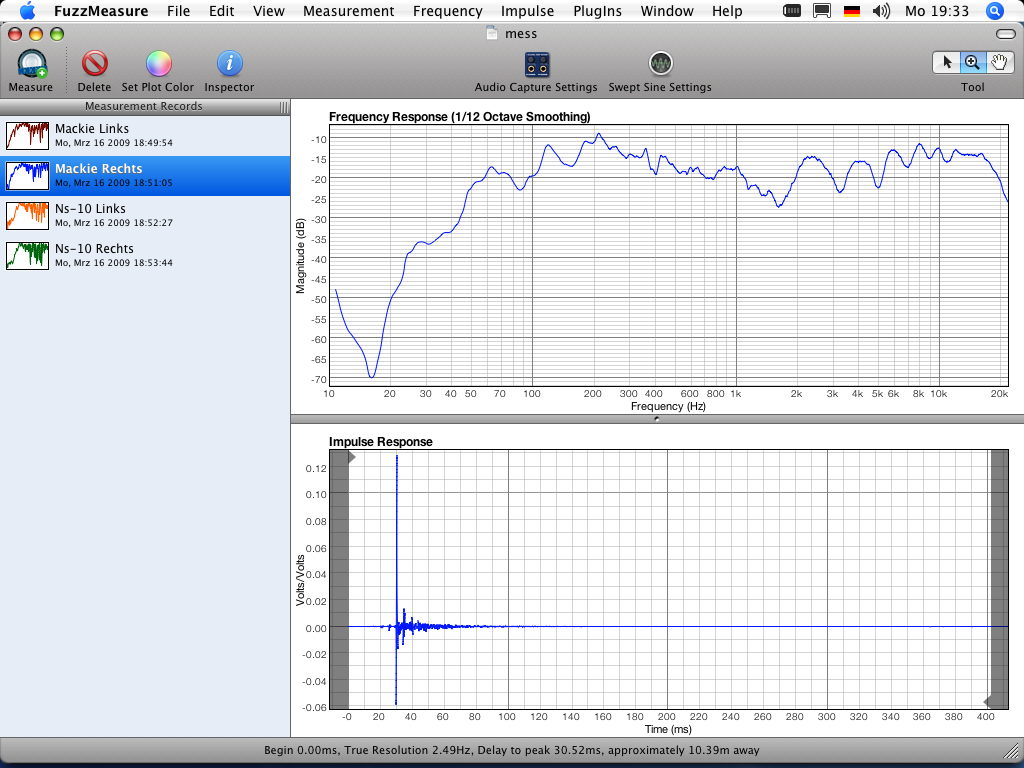Open Audio Capture Settings
The height and width of the screenshot is (768, 1024).
537,64
